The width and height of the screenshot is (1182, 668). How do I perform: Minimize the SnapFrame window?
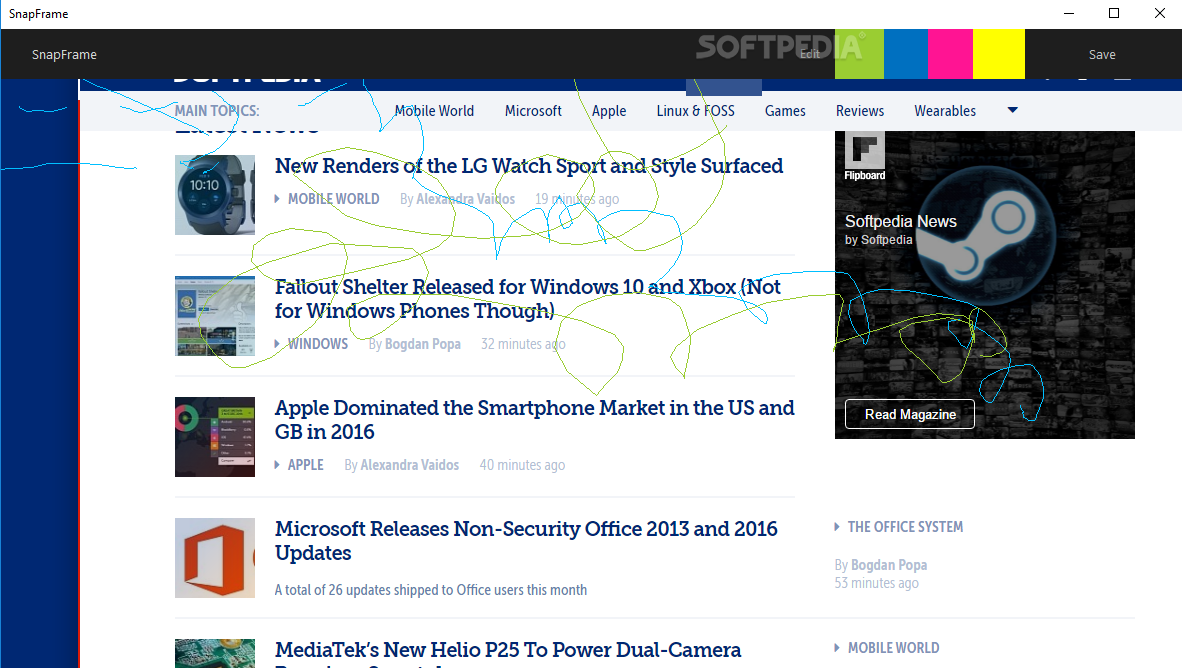tap(1069, 13)
